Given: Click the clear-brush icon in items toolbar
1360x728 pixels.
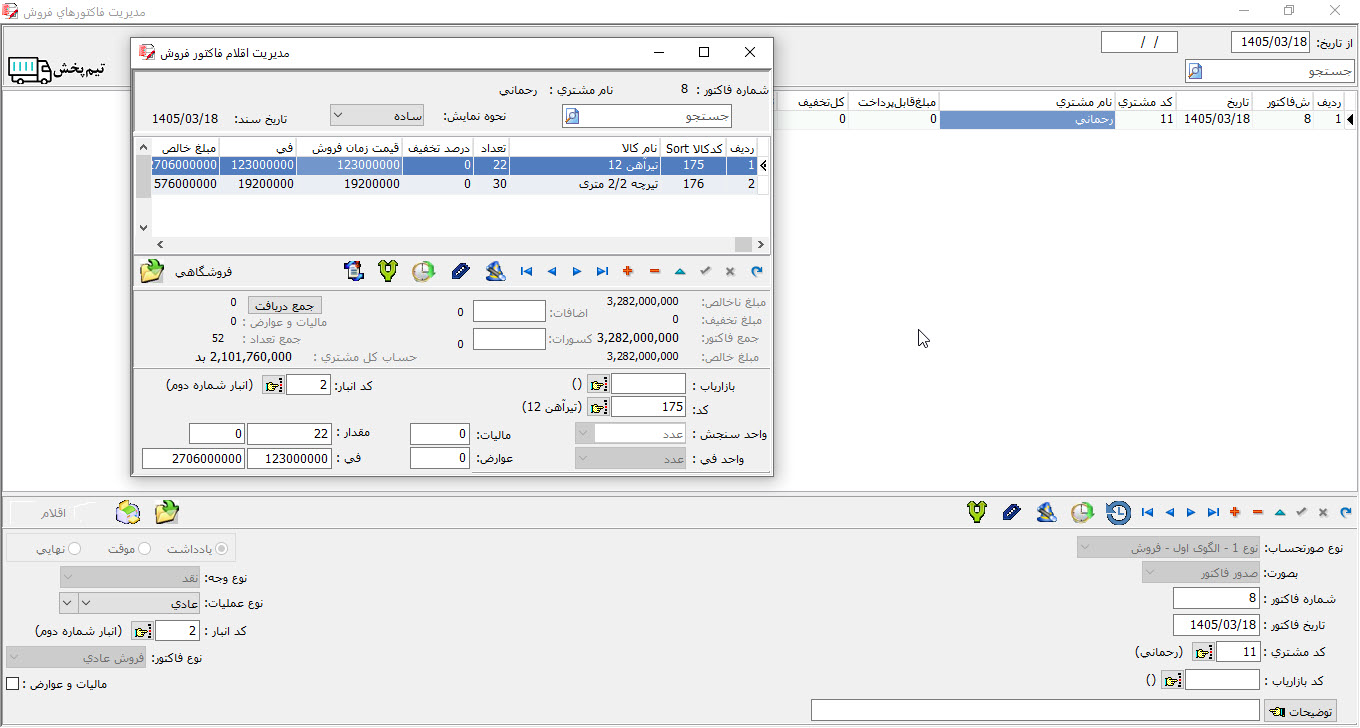Looking at the screenshot, I should pyautogui.click(x=495, y=271).
